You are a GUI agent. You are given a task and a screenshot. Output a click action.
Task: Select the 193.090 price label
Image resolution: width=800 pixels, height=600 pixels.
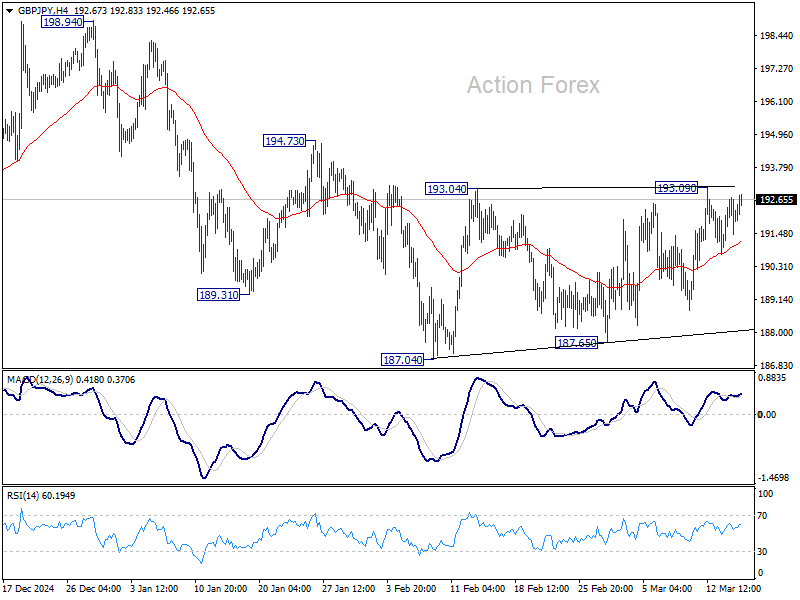tap(677, 188)
